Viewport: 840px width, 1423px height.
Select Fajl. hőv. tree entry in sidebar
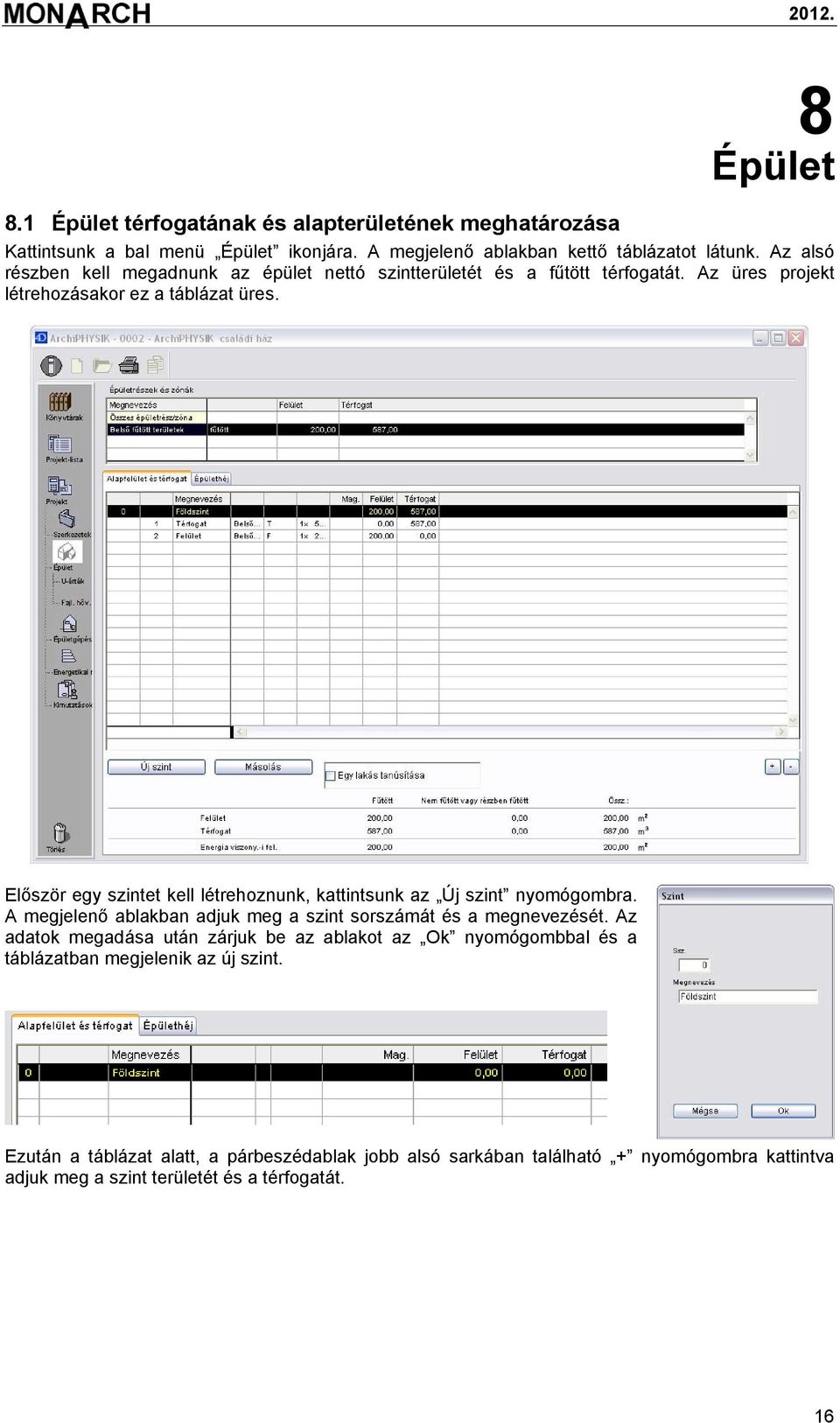[75, 602]
